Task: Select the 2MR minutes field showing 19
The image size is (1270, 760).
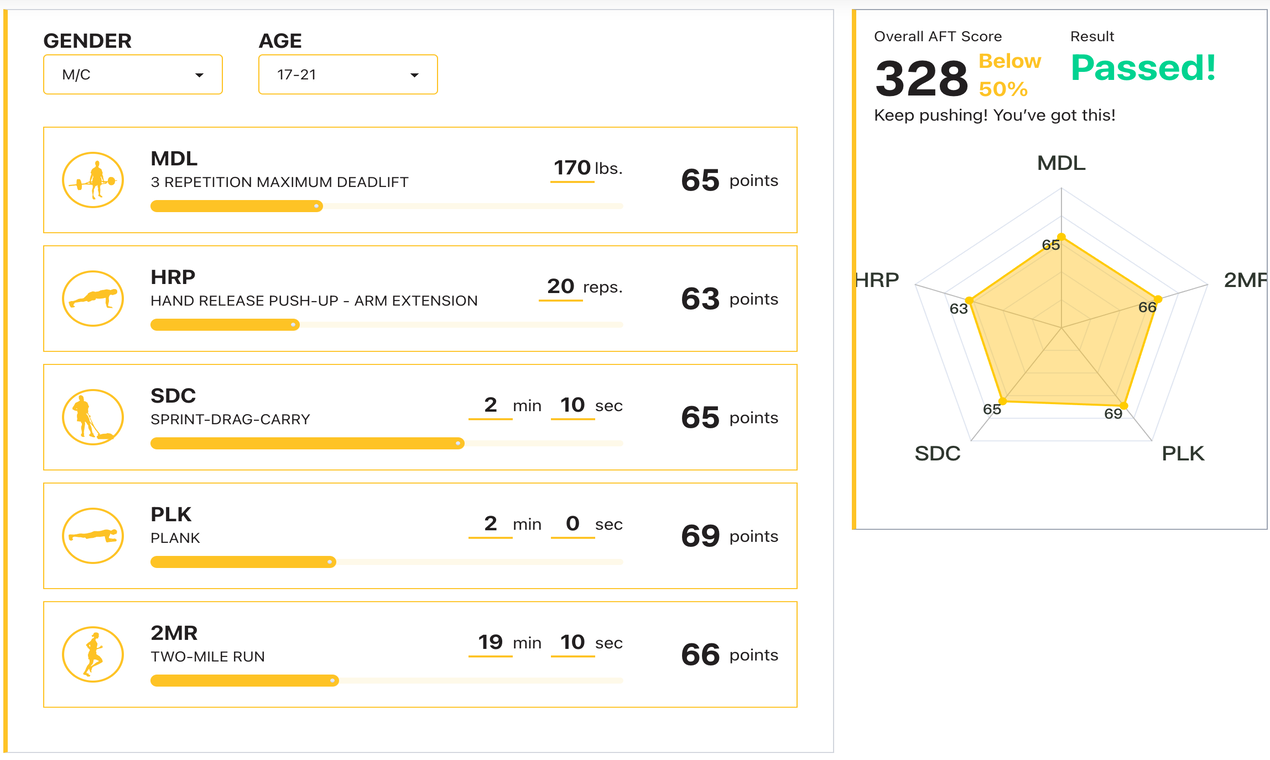Action: click(x=489, y=643)
